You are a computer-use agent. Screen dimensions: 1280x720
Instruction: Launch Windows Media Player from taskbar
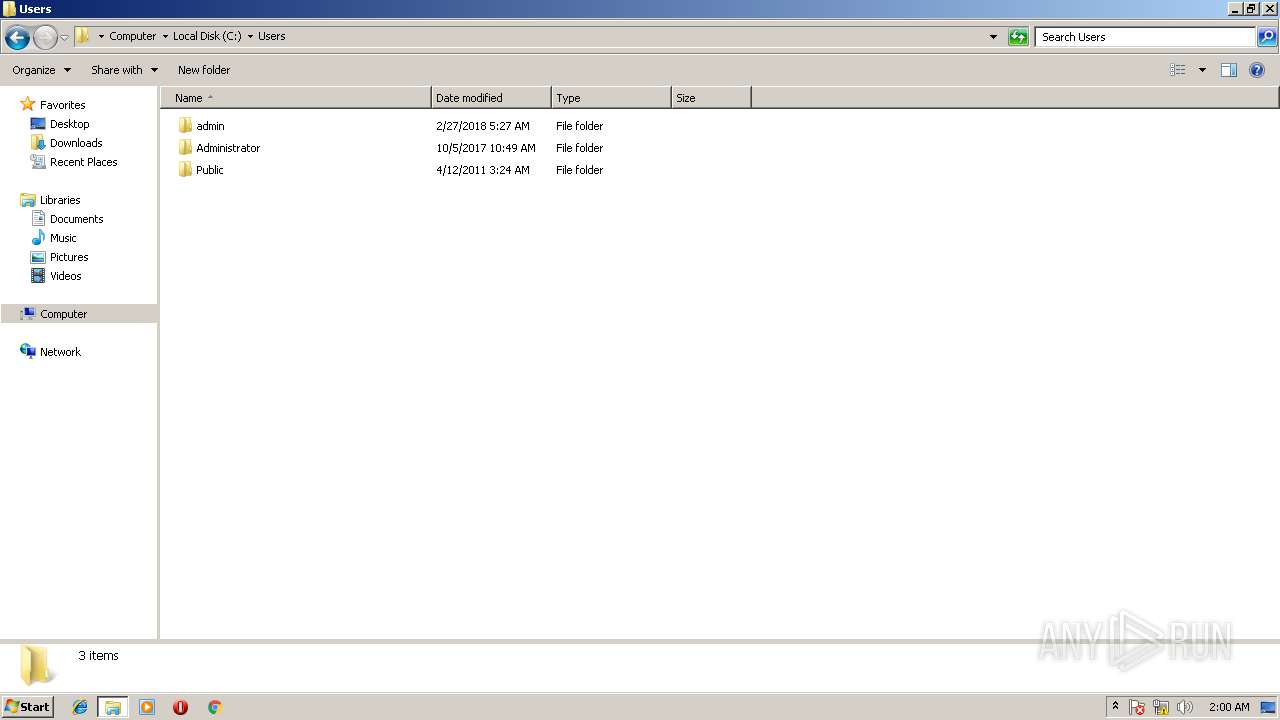tap(147, 707)
